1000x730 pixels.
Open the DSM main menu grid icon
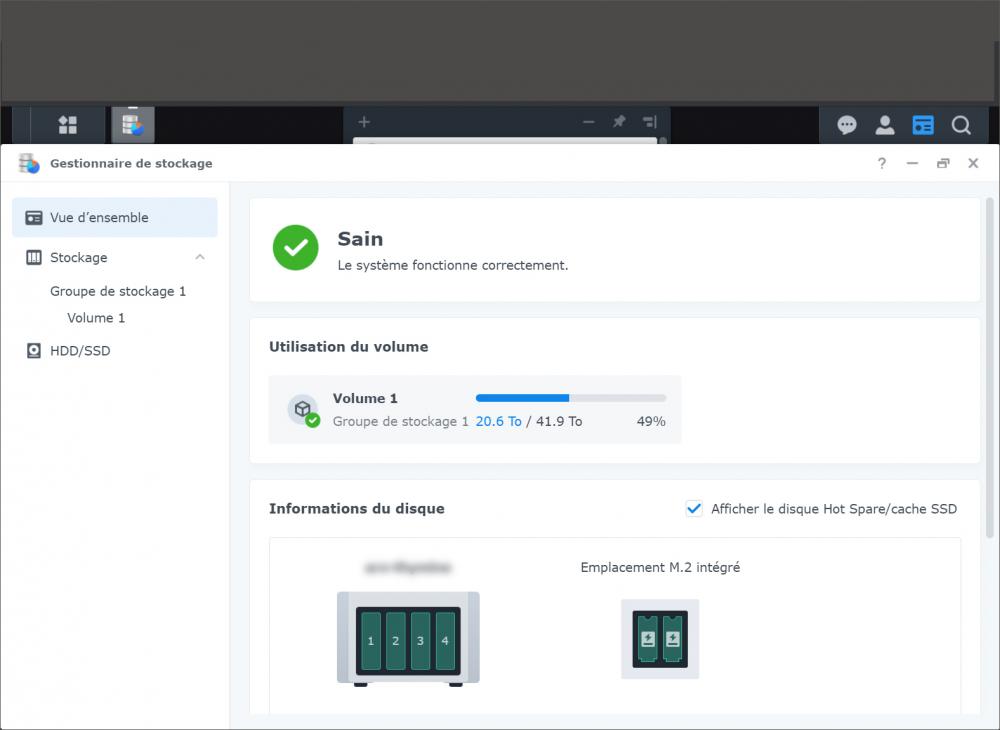point(67,125)
